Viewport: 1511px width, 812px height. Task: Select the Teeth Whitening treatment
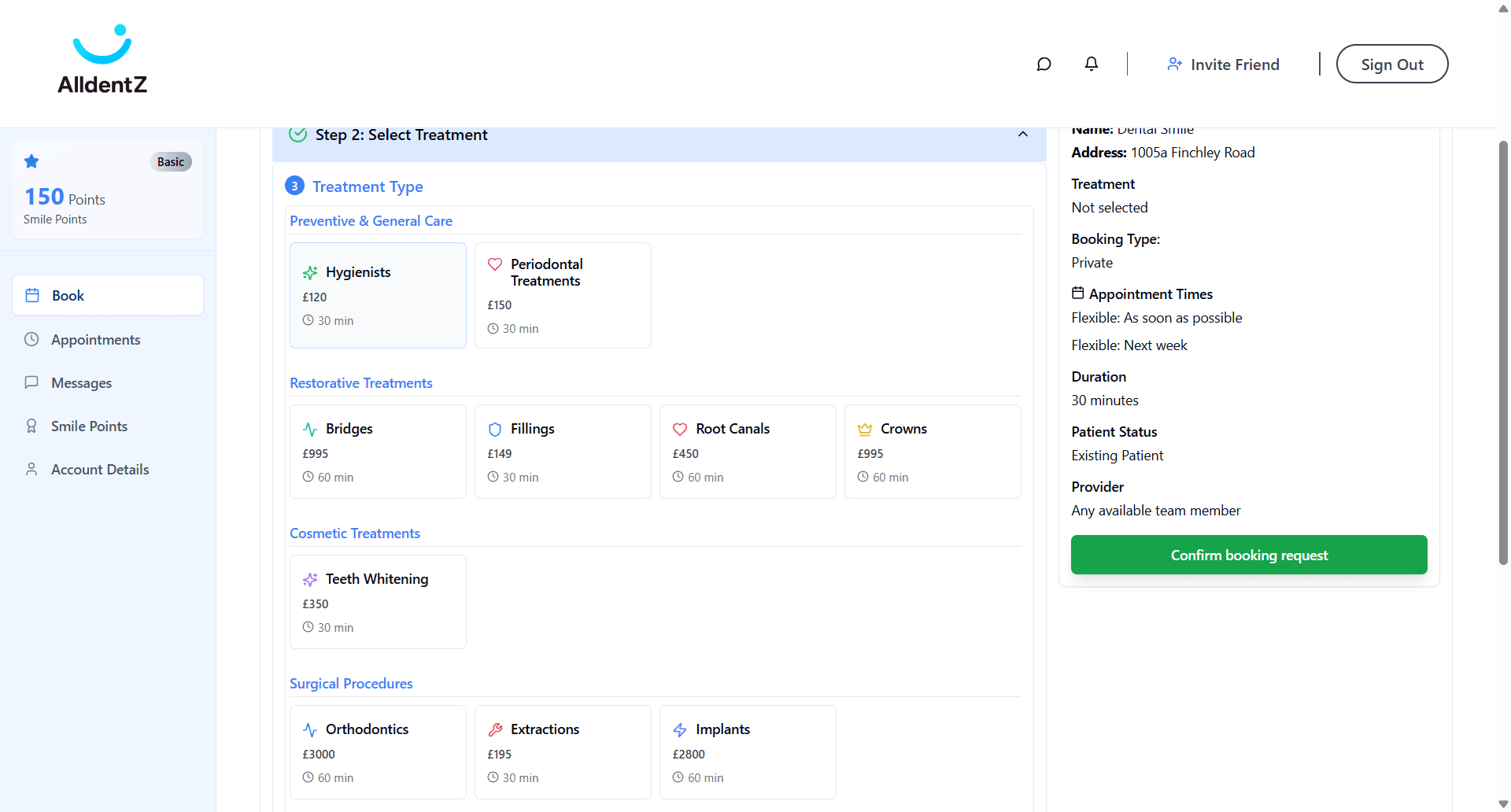378,602
